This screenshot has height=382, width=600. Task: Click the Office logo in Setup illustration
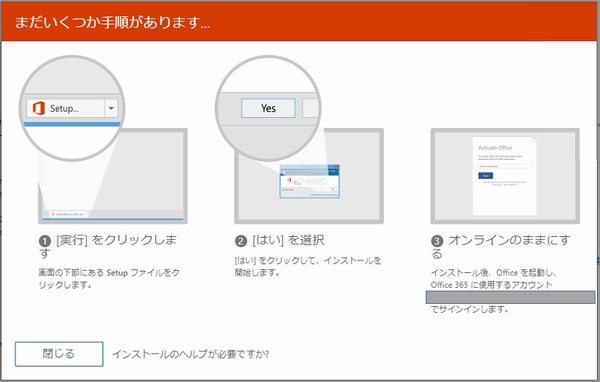[x=38, y=108]
